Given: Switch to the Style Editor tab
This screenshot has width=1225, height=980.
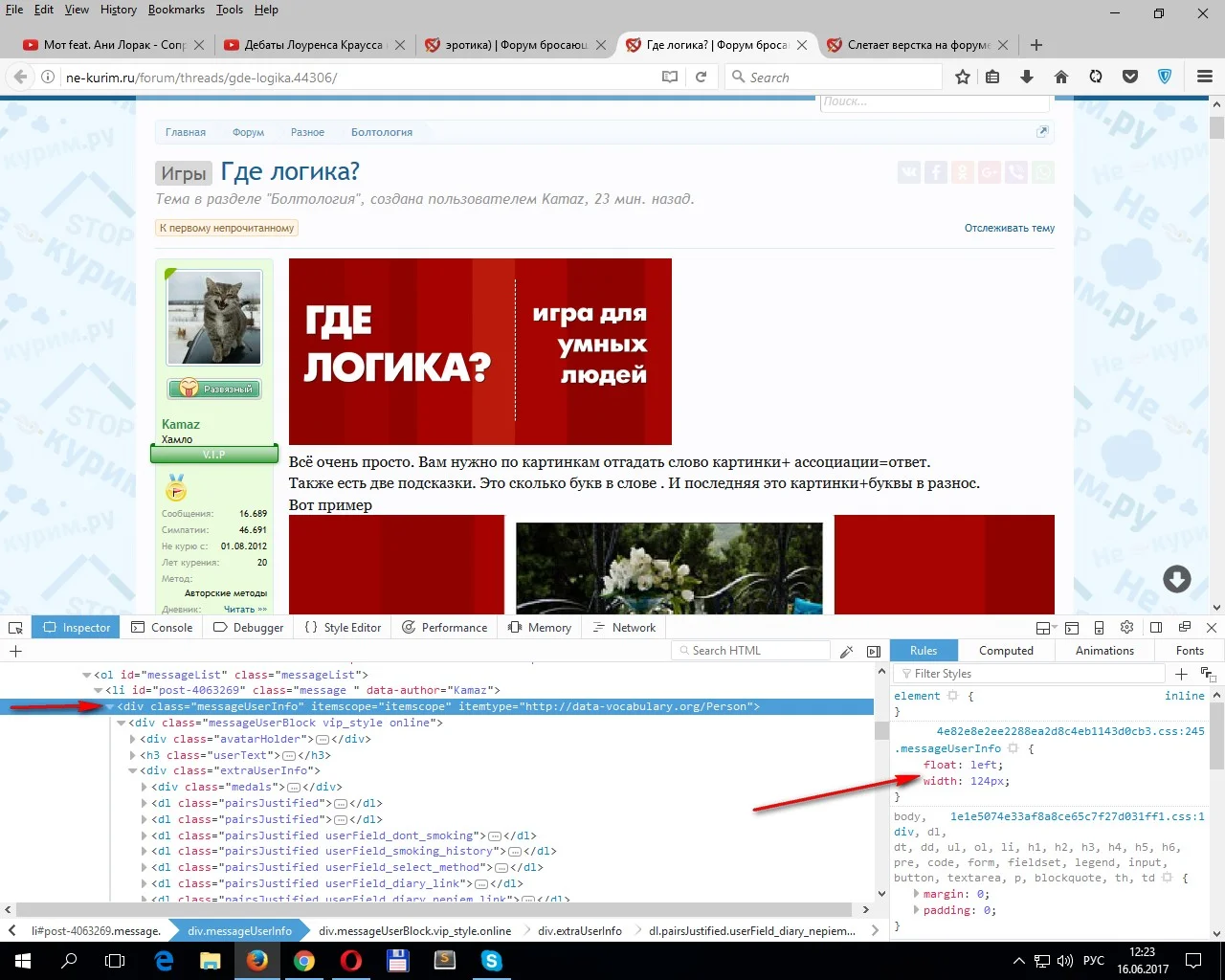Looking at the screenshot, I should (343, 628).
